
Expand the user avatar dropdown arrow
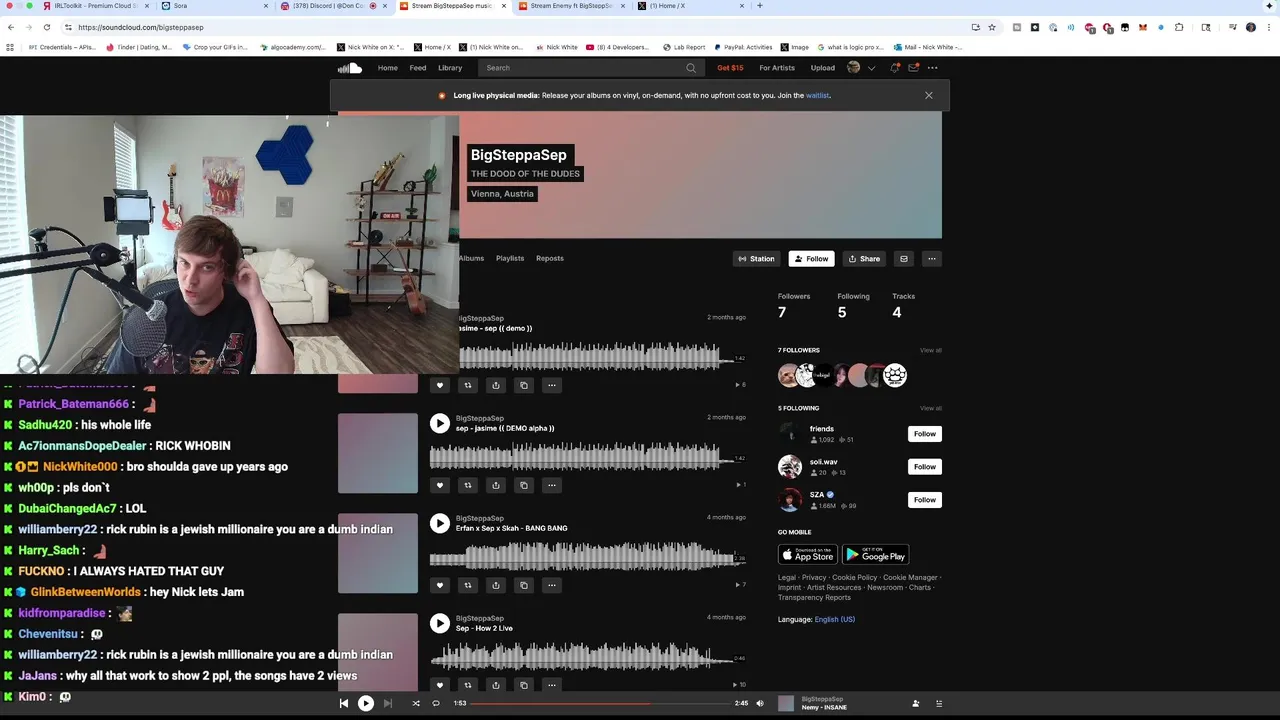tap(871, 68)
